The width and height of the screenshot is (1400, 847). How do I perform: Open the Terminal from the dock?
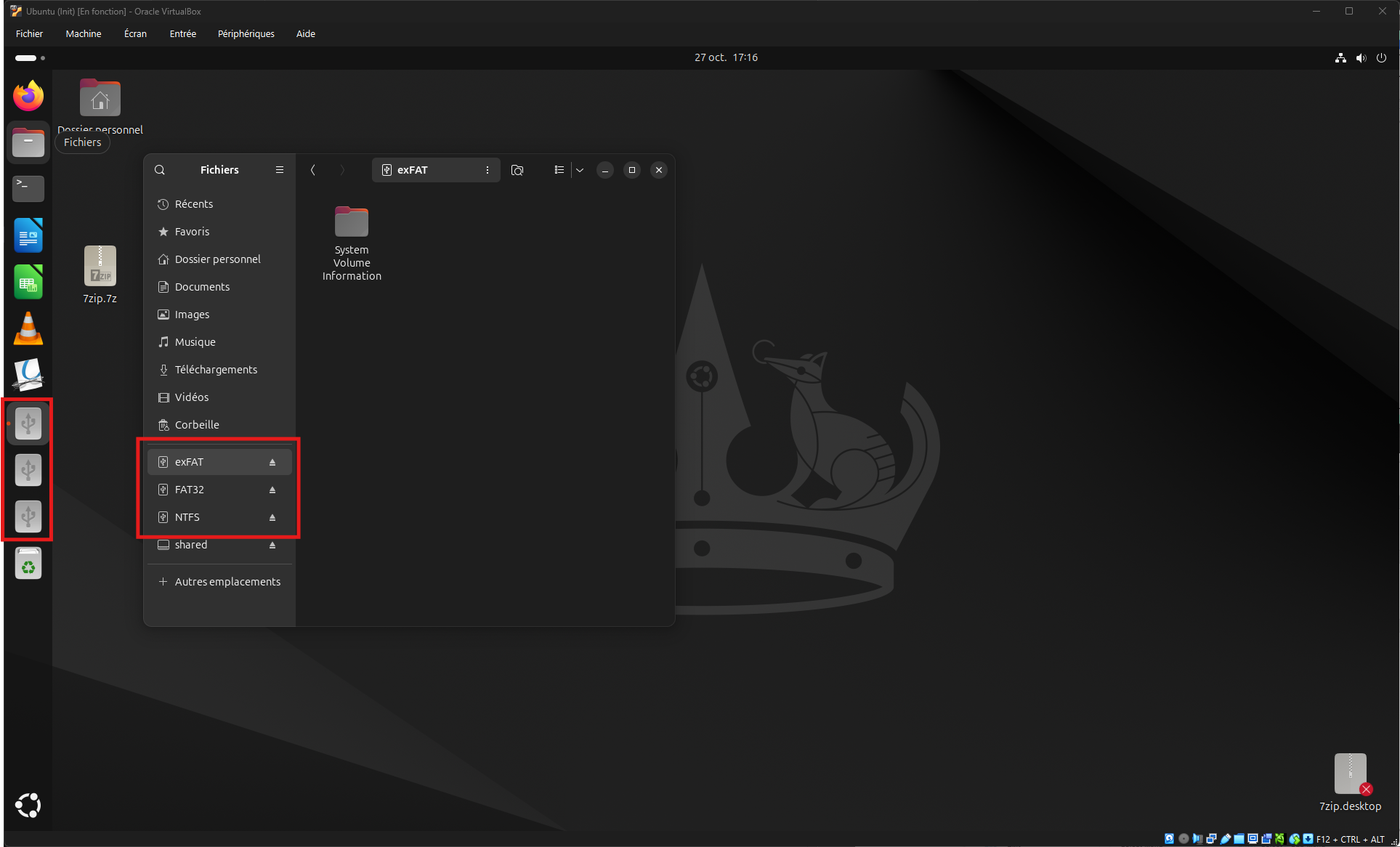point(28,189)
